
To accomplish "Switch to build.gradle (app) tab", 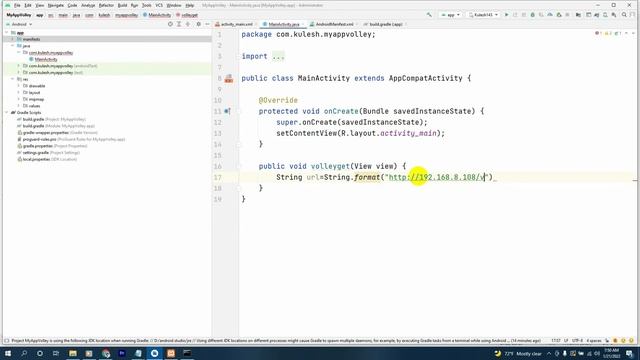I will pos(383,24).
